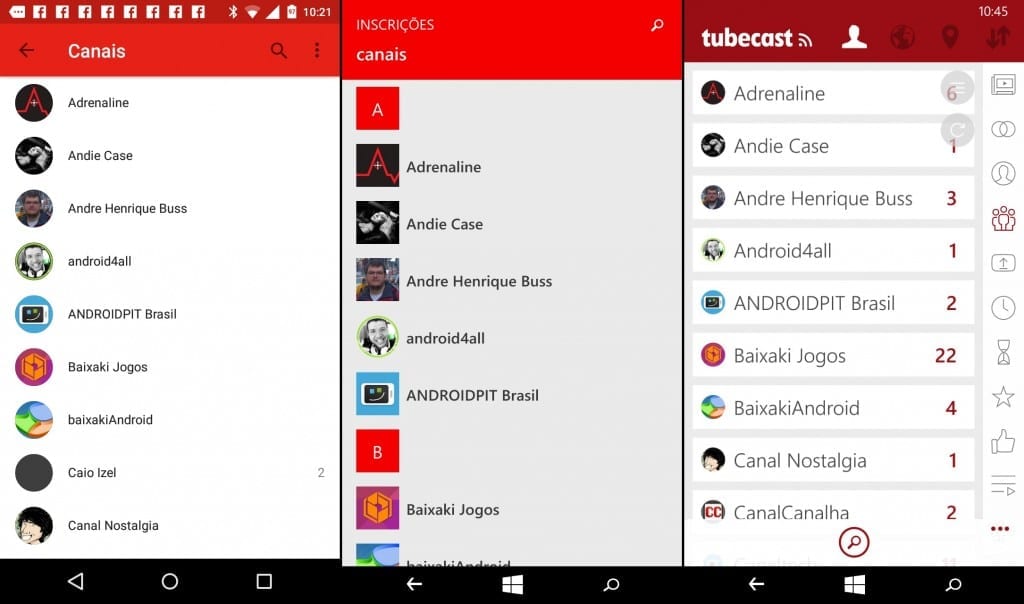Click the Andie Case thumbnail in Inscrições

[377, 223]
